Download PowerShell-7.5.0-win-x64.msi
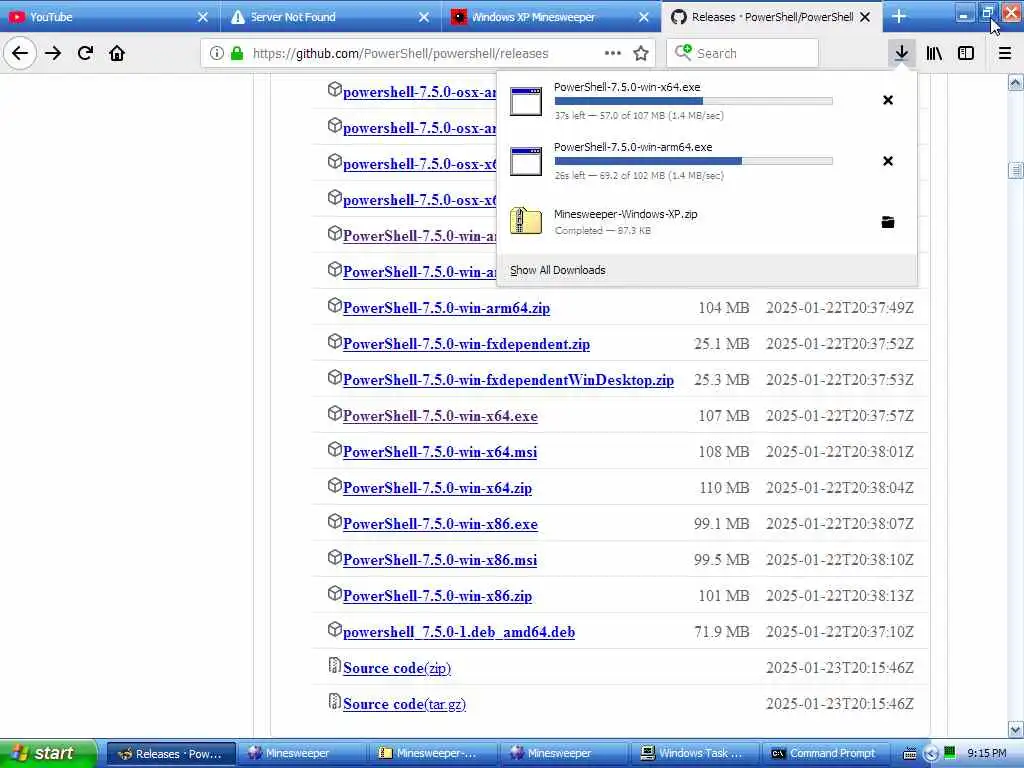Image resolution: width=1024 pixels, height=768 pixels. coord(440,452)
